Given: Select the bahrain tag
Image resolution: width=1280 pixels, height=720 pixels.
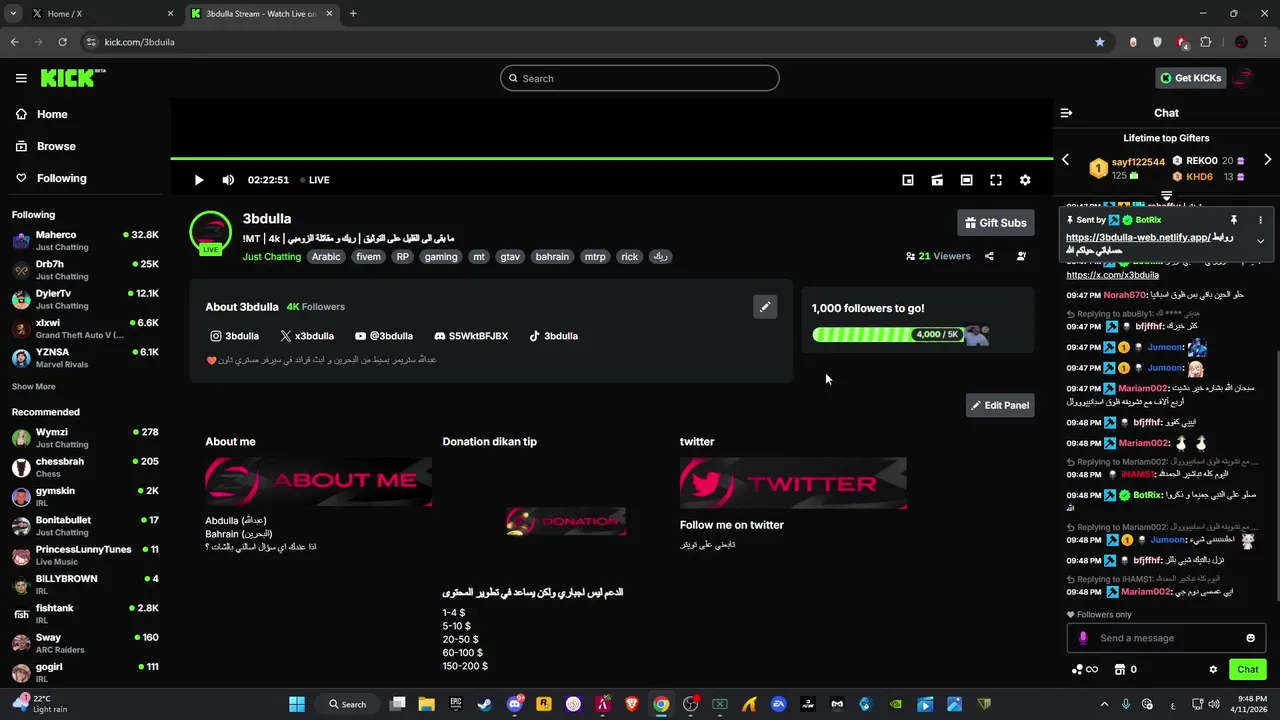Looking at the screenshot, I should click(552, 257).
